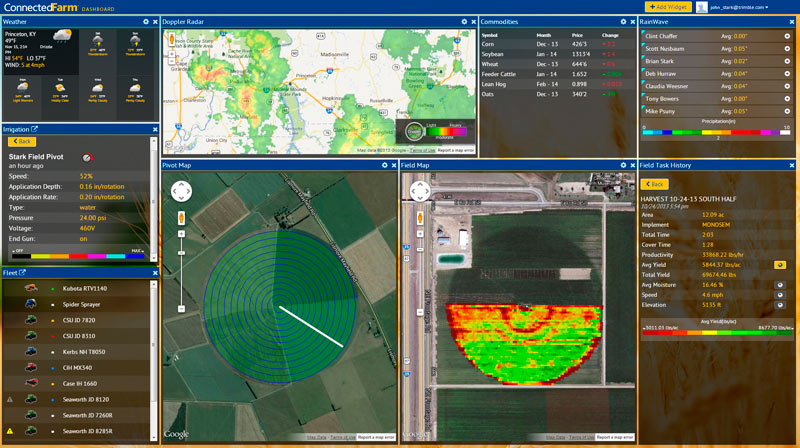Expand Deb Hurraw rain gauge row
The image size is (800, 448).
(x=787, y=73)
